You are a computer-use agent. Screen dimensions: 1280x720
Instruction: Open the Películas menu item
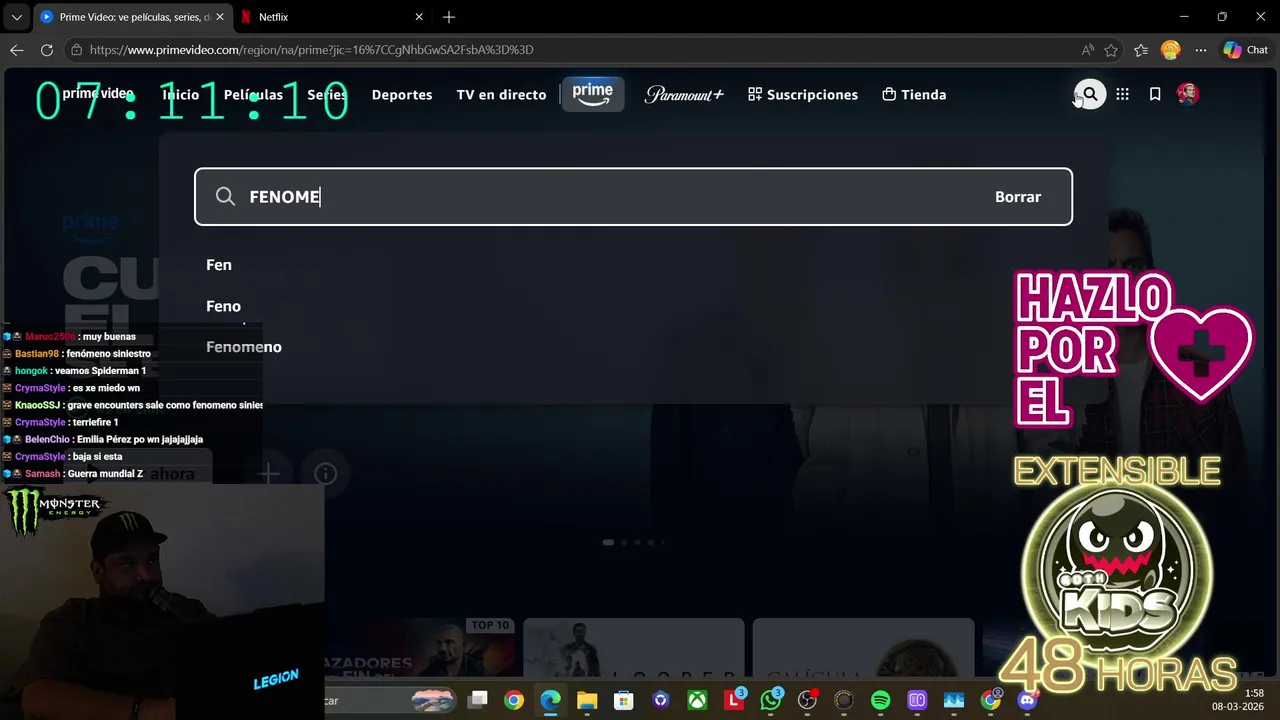[253, 94]
